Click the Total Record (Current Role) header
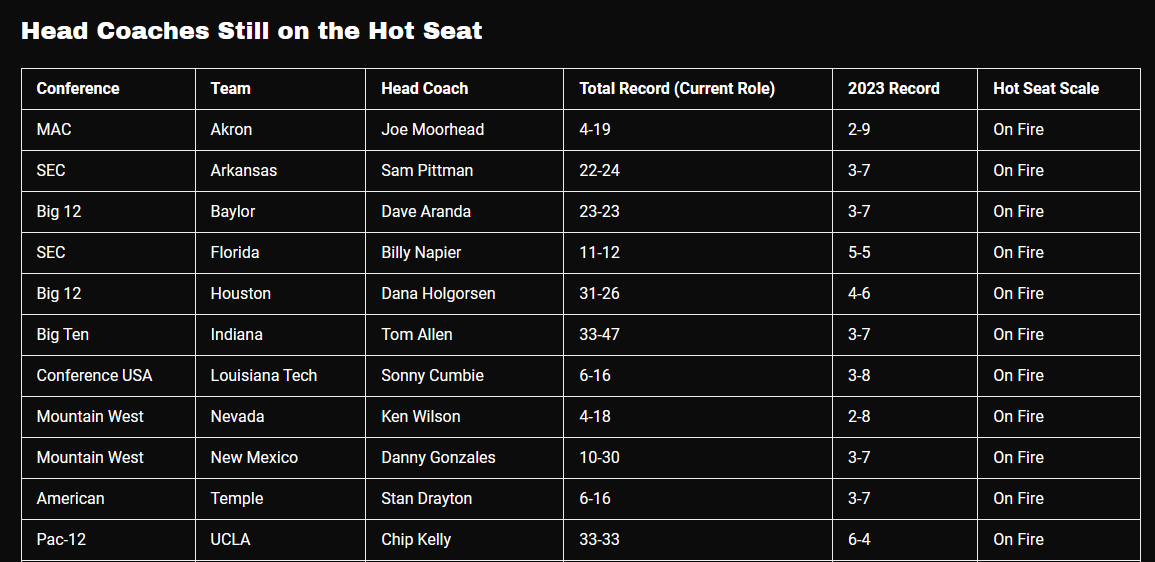The width and height of the screenshot is (1155, 562). pyautogui.click(x=677, y=89)
